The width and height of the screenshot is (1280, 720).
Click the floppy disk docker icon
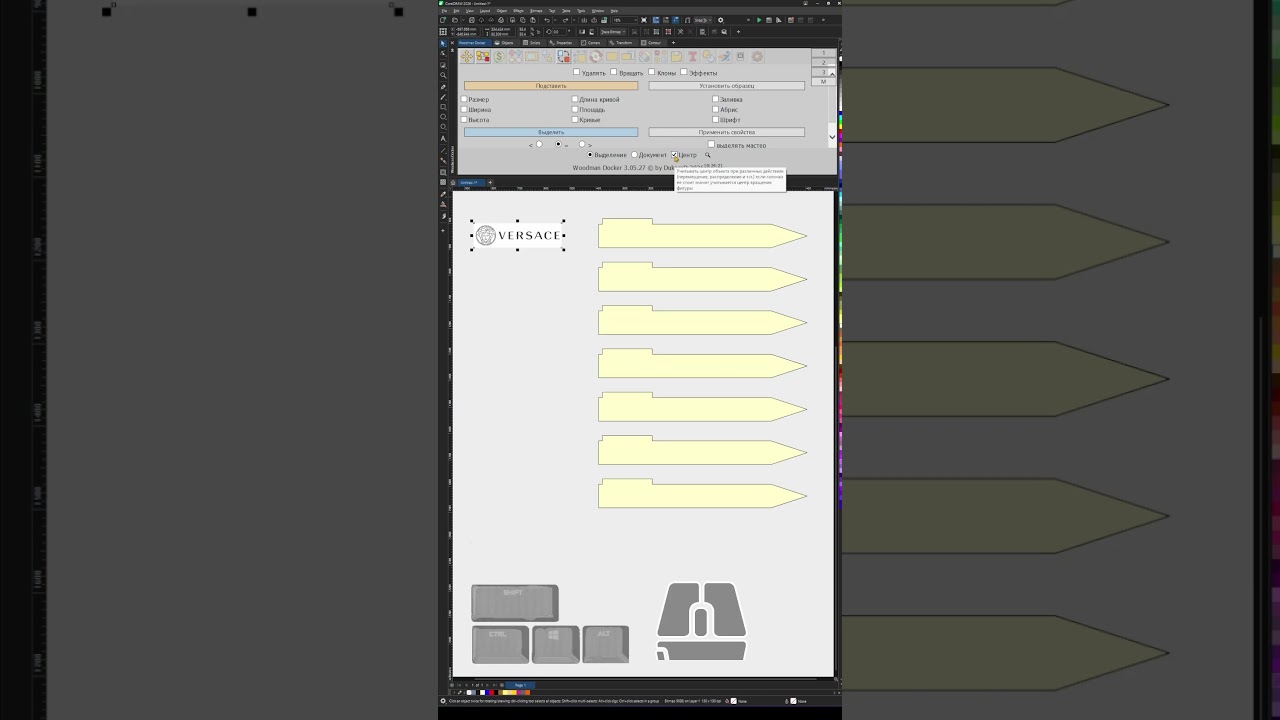[676, 56]
